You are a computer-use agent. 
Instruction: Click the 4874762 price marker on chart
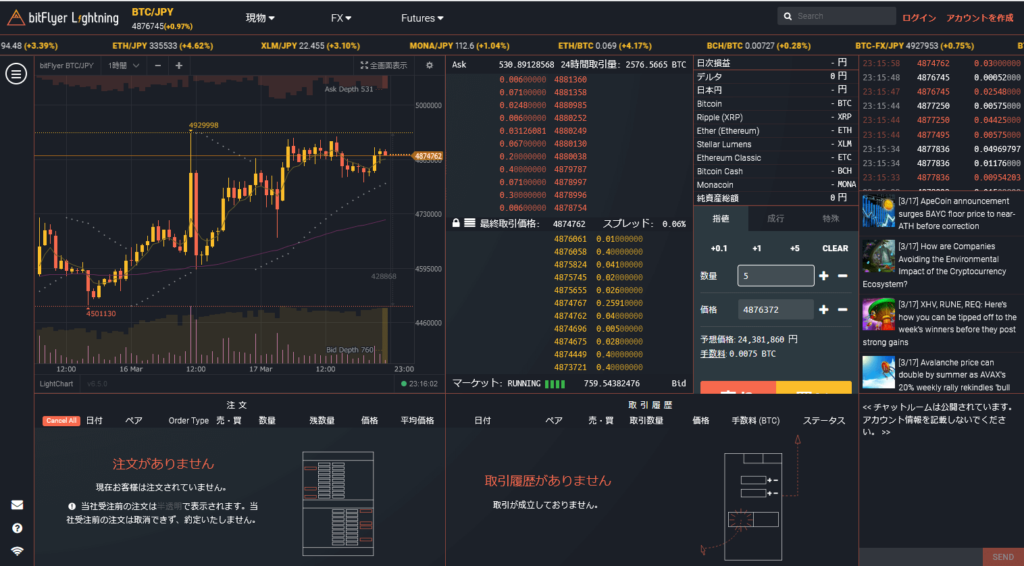(x=428, y=156)
